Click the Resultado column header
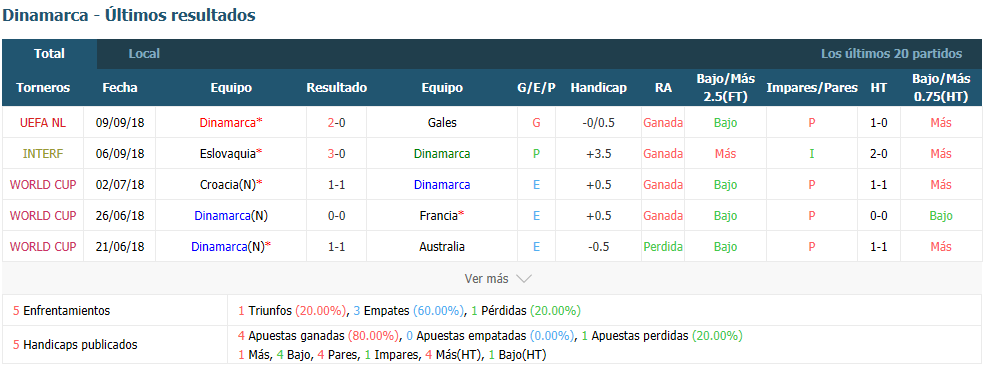Image resolution: width=986 pixels, height=365 pixels. pos(336,88)
